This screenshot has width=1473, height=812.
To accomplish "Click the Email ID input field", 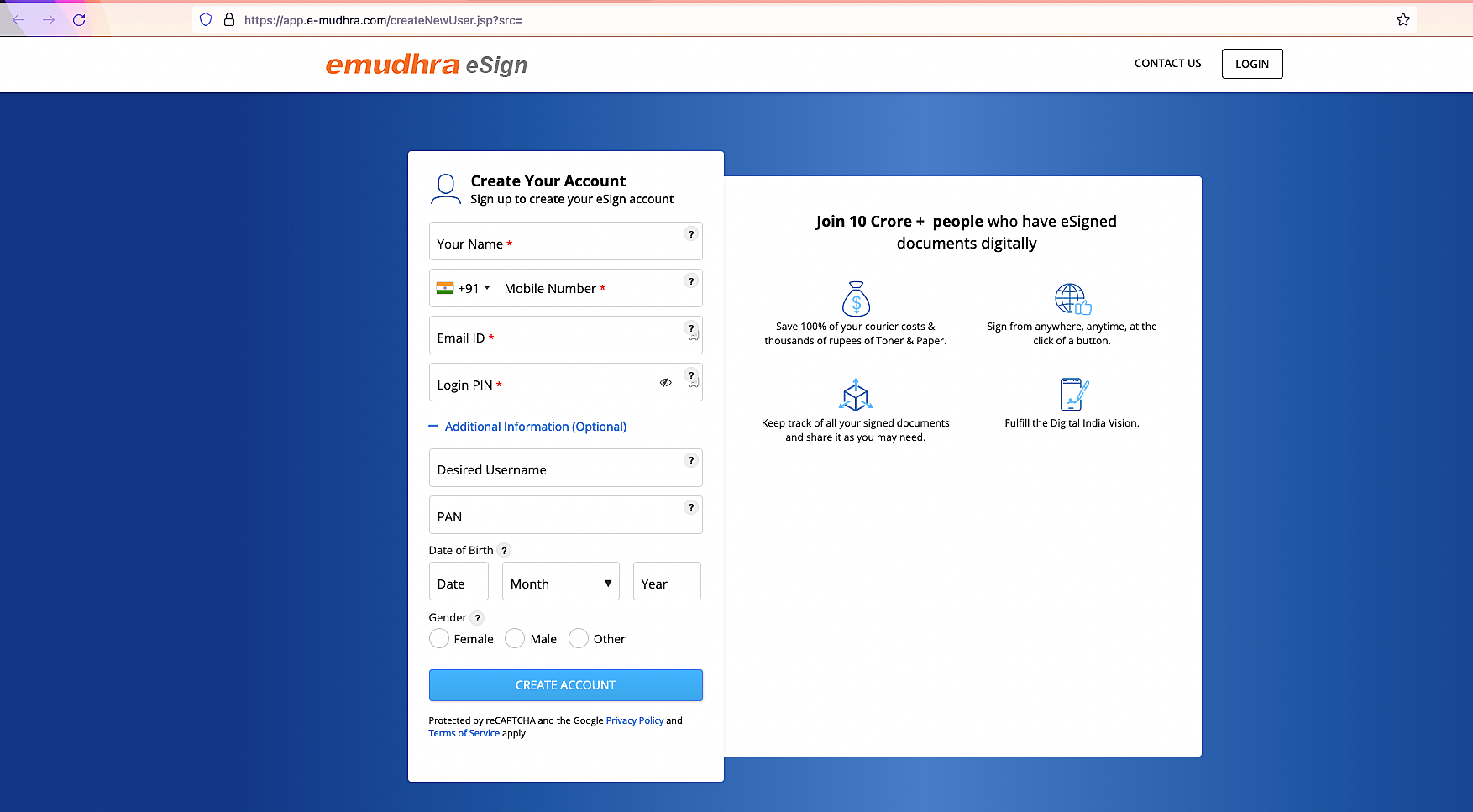I will [566, 335].
